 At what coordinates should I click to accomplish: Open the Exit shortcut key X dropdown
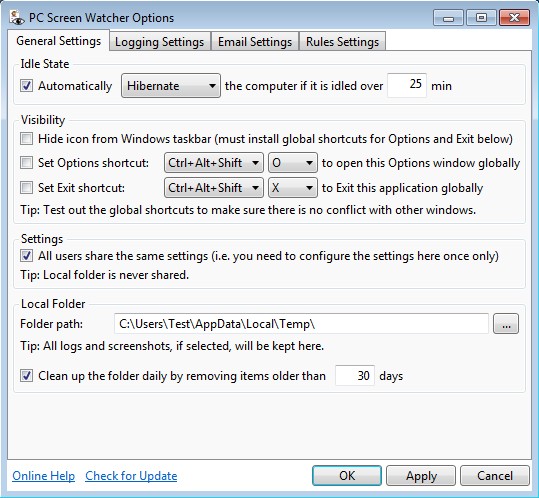[x=293, y=188]
